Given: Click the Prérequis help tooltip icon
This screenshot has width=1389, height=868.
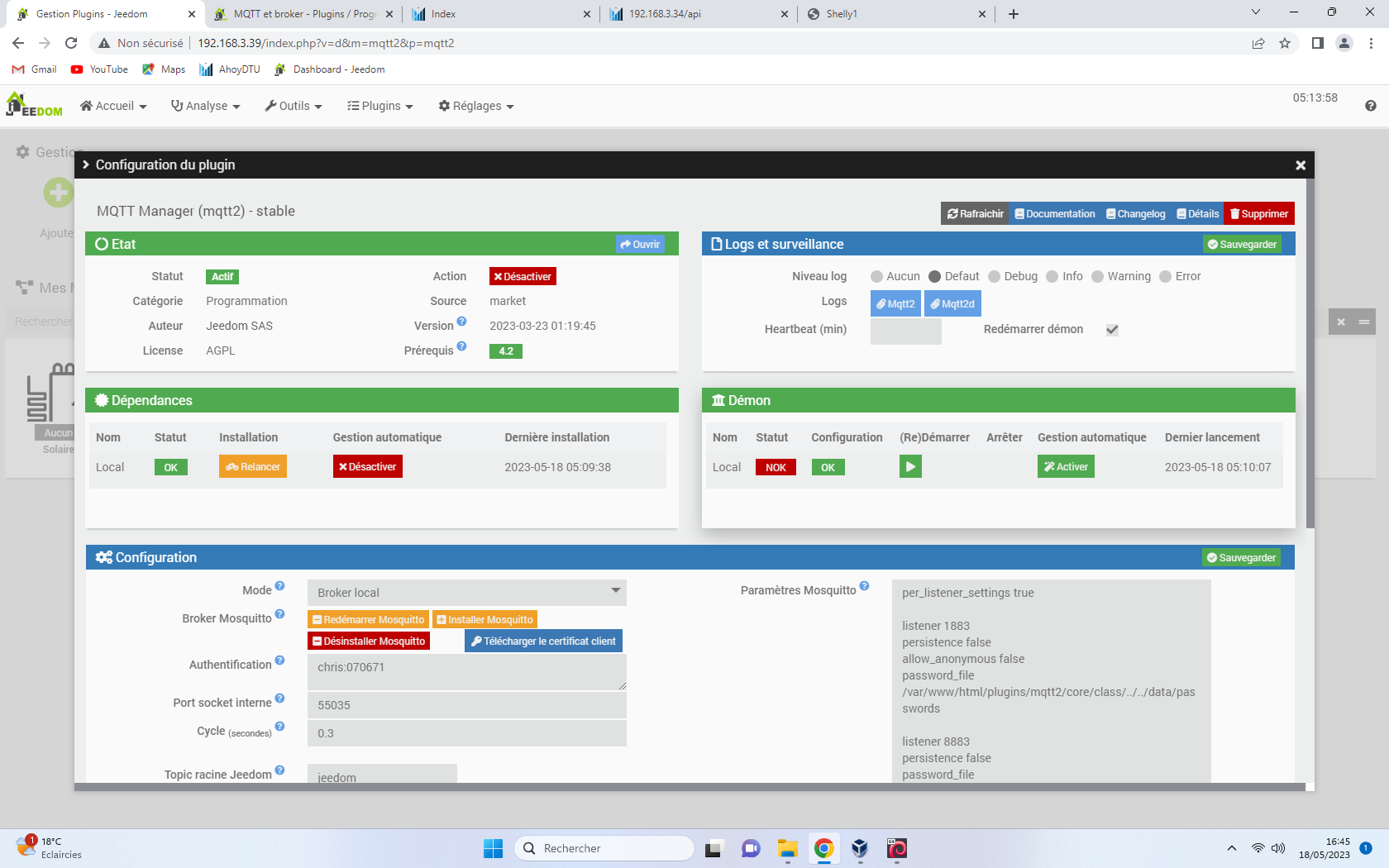Looking at the screenshot, I should click(461, 346).
